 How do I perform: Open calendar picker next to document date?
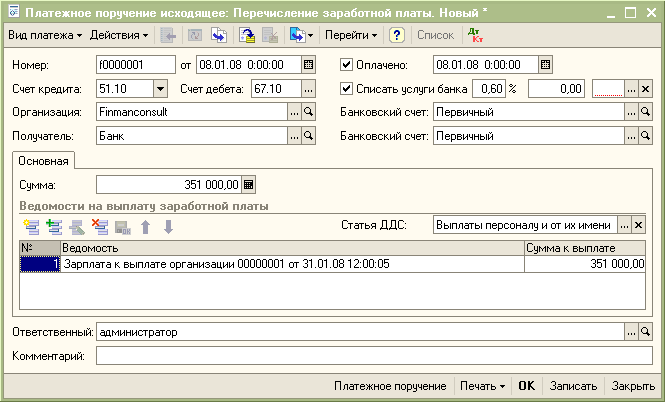point(308,65)
